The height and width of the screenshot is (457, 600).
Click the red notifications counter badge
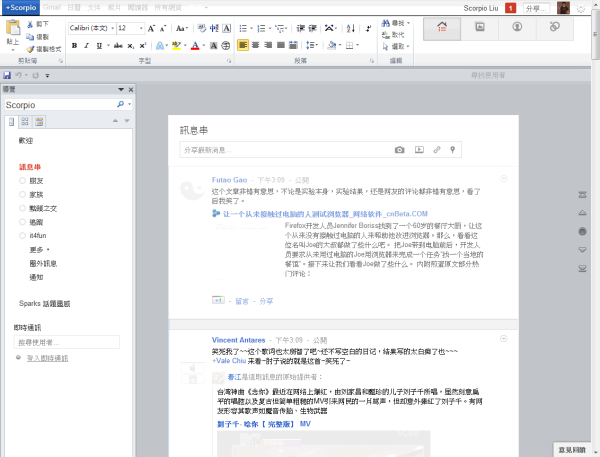[x=510, y=8]
